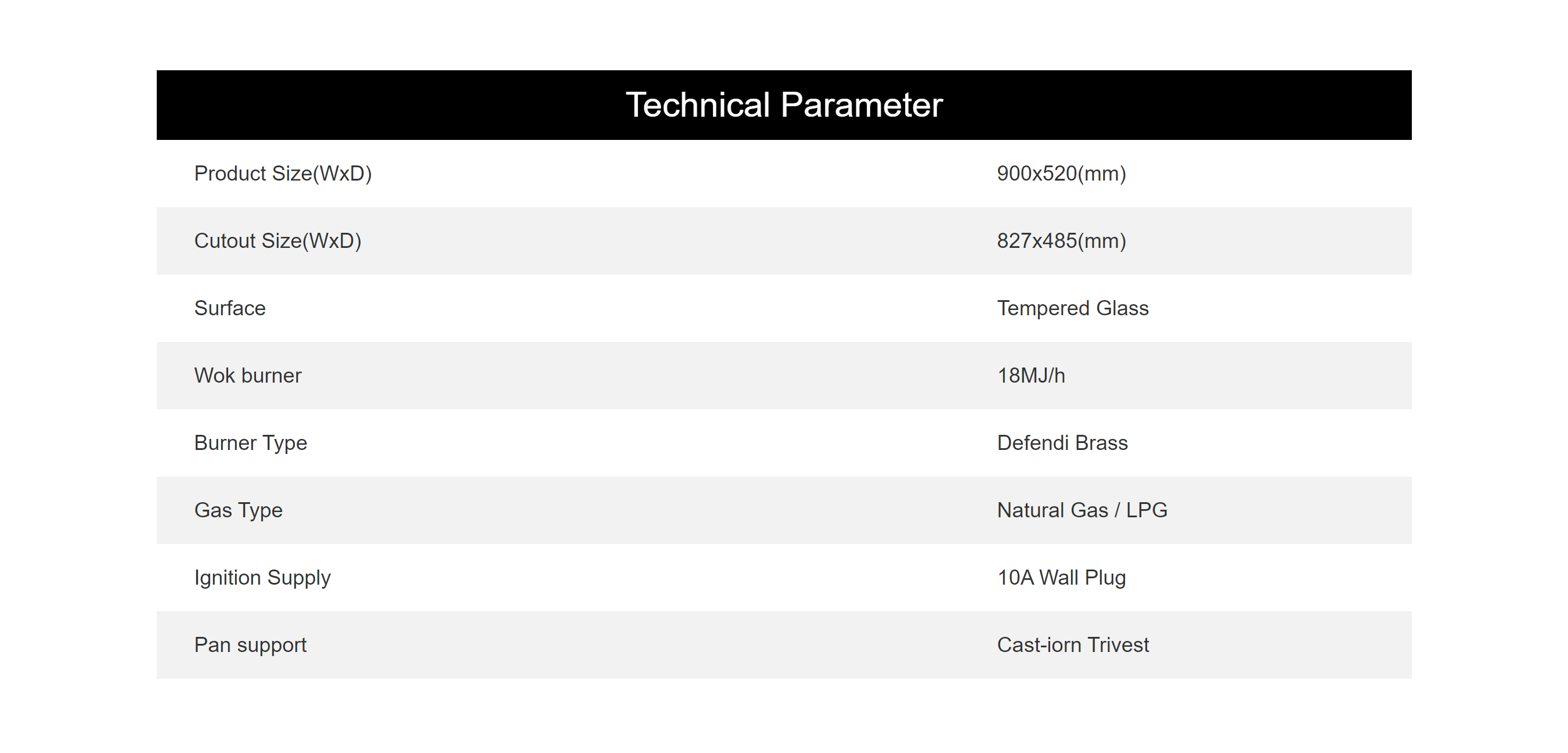This screenshot has width=1568, height=753.
Task: Click the Cast-iorn Trivest value
Action: 1073,644
